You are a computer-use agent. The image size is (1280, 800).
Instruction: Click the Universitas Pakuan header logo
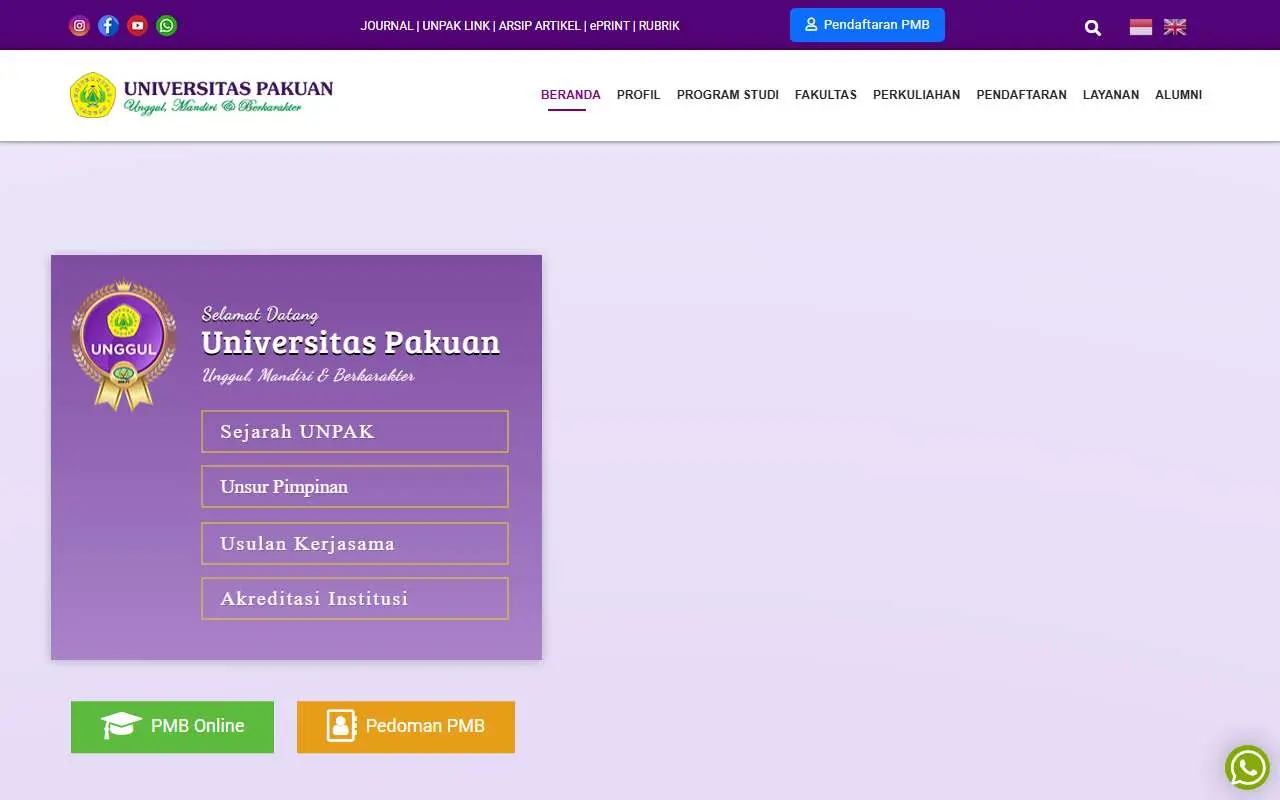[201, 95]
